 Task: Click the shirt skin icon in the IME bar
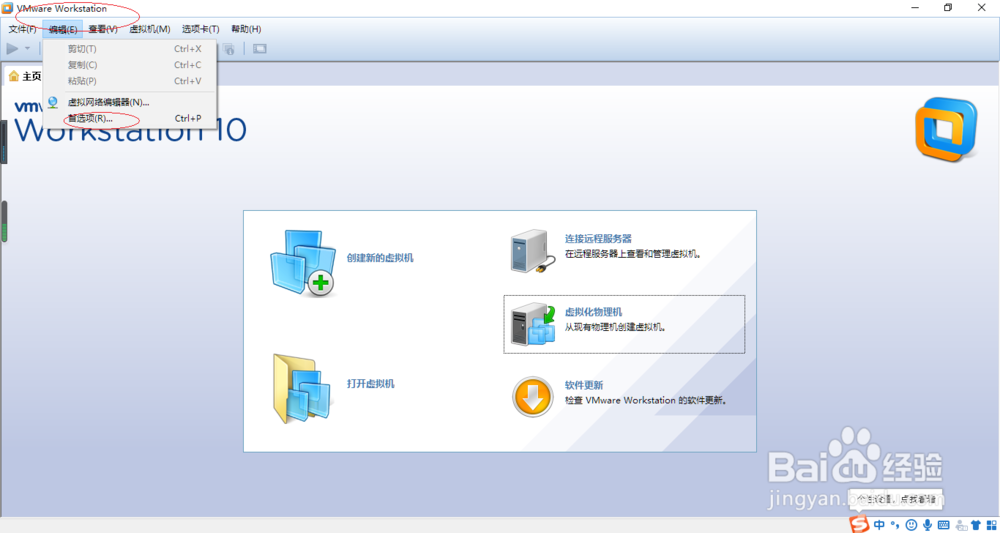click(x=975, y=525)
